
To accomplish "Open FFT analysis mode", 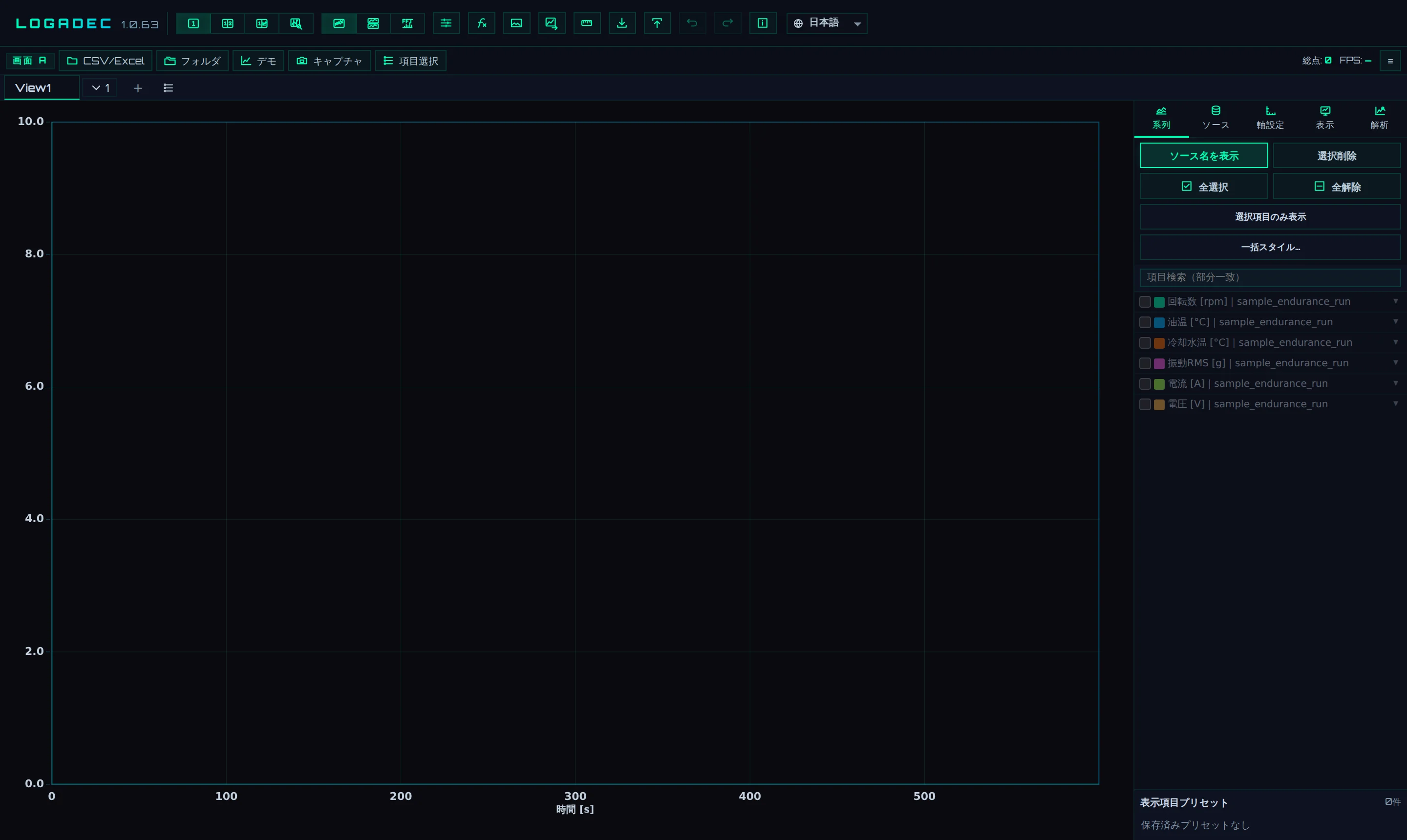I will [407, 23].
